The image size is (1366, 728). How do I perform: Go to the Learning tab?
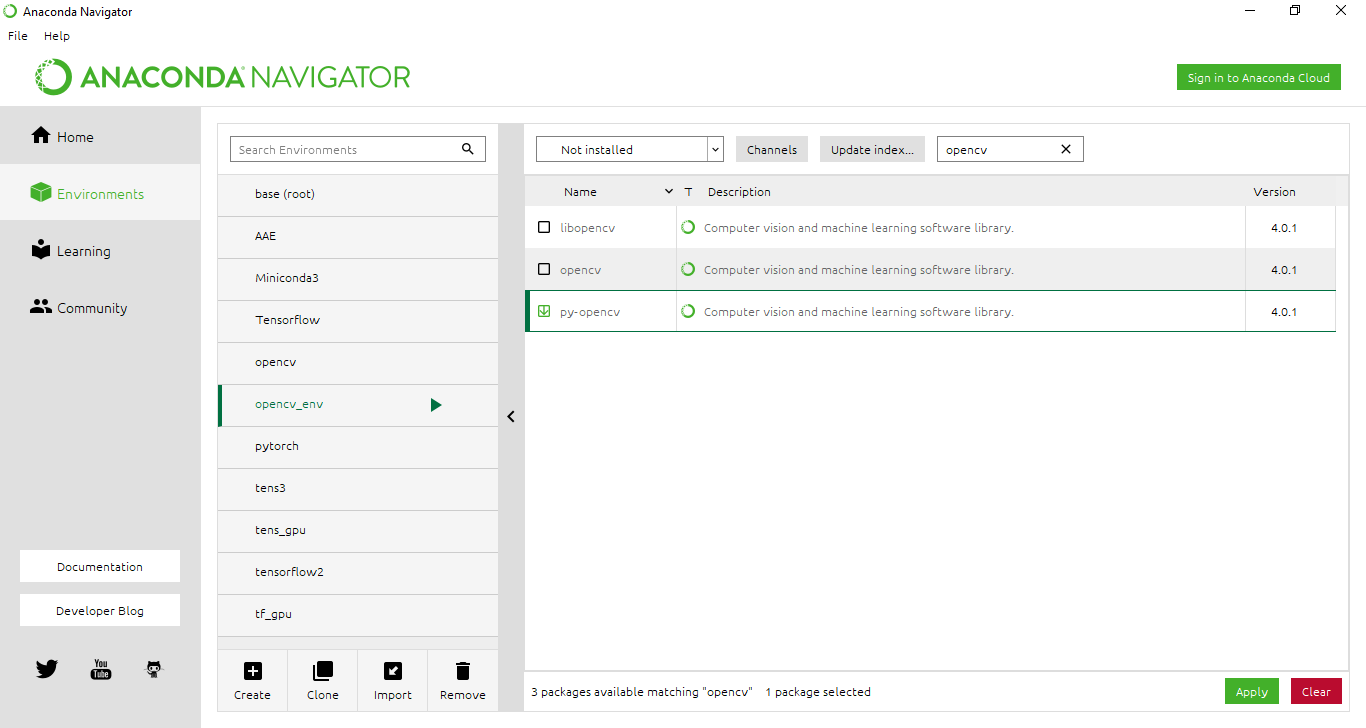tap(83, 251)
